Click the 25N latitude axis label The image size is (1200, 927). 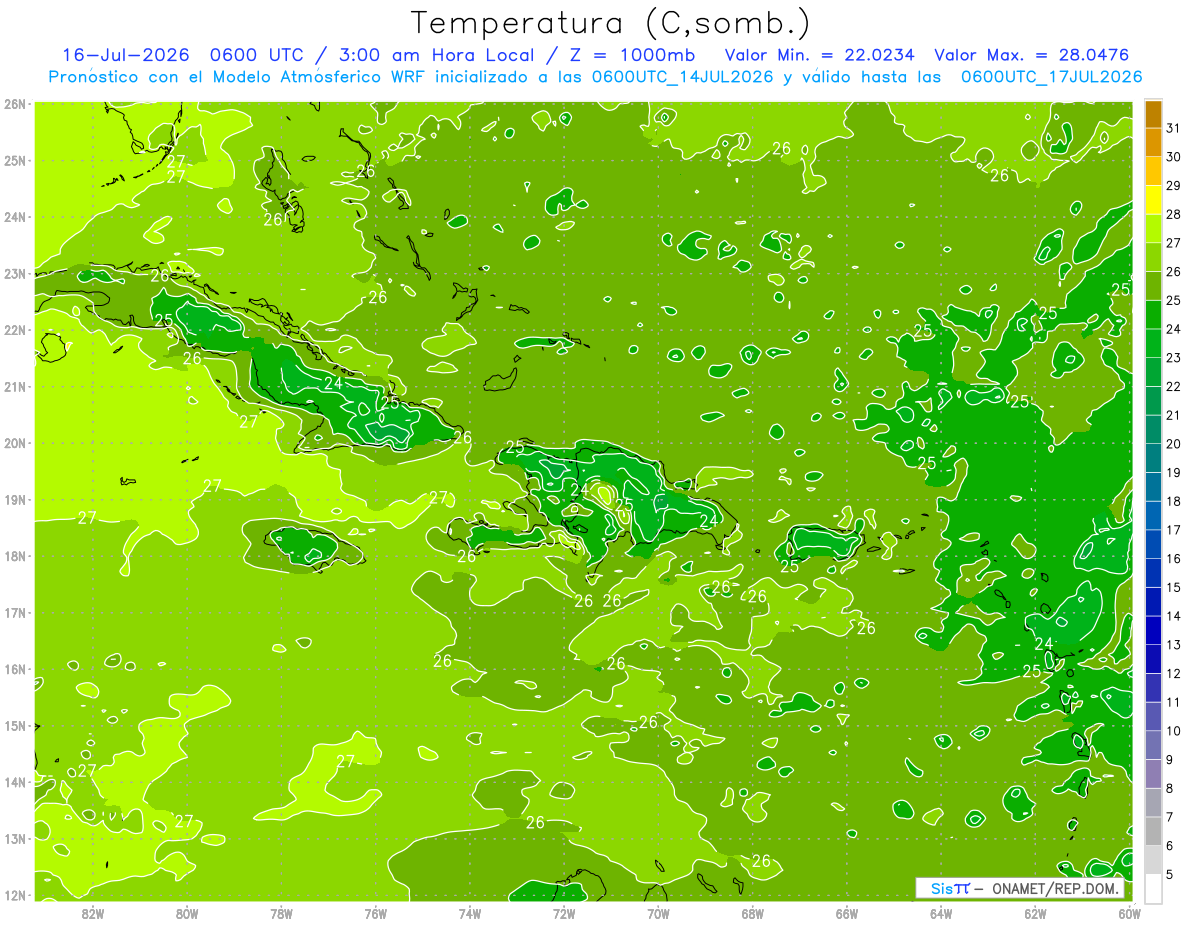point(14,160)
